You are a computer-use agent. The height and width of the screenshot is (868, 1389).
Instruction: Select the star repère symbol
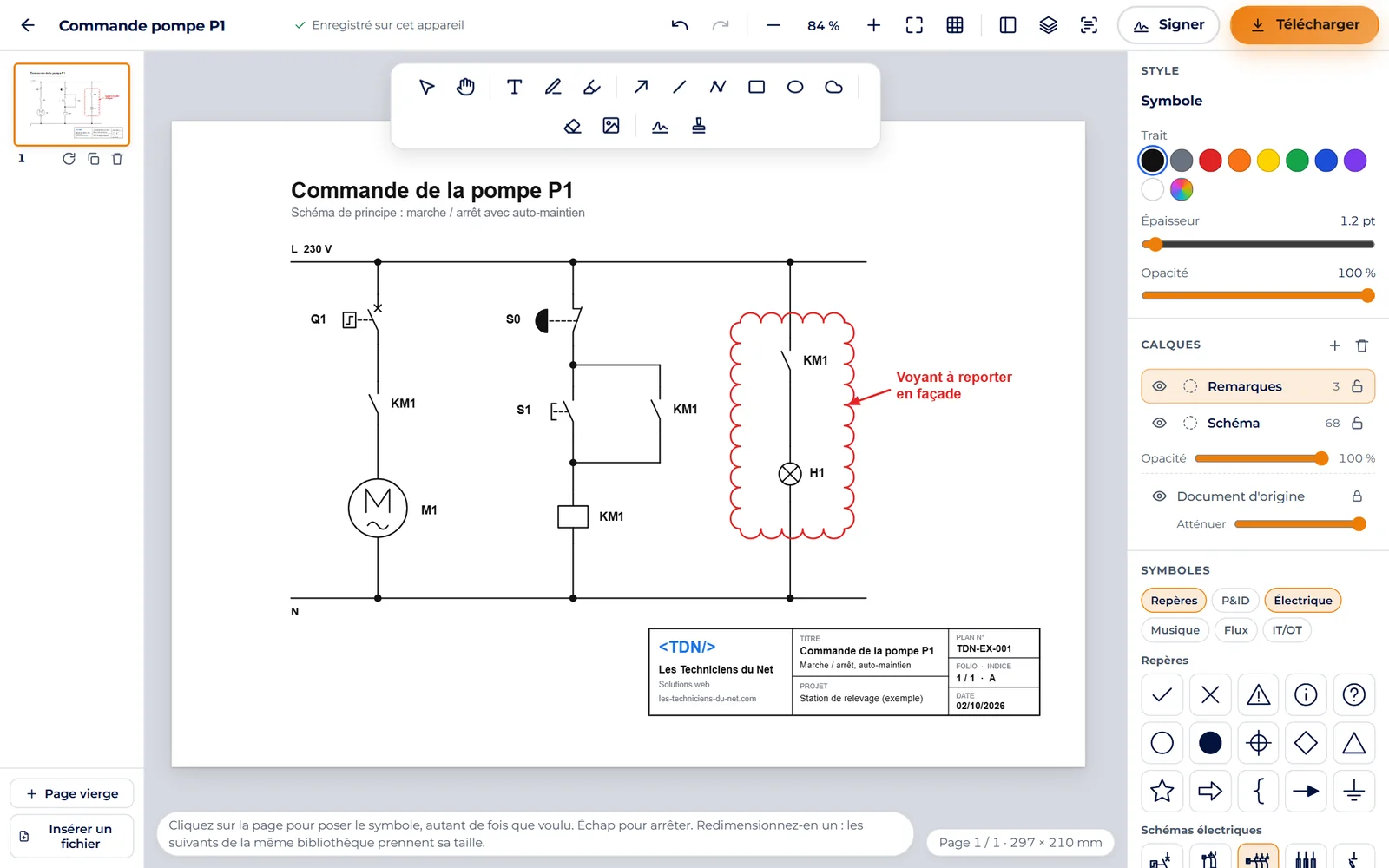click(1162, 791)
